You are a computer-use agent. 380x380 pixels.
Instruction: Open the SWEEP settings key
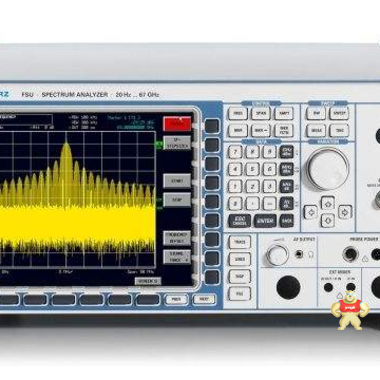coord(339,114)
